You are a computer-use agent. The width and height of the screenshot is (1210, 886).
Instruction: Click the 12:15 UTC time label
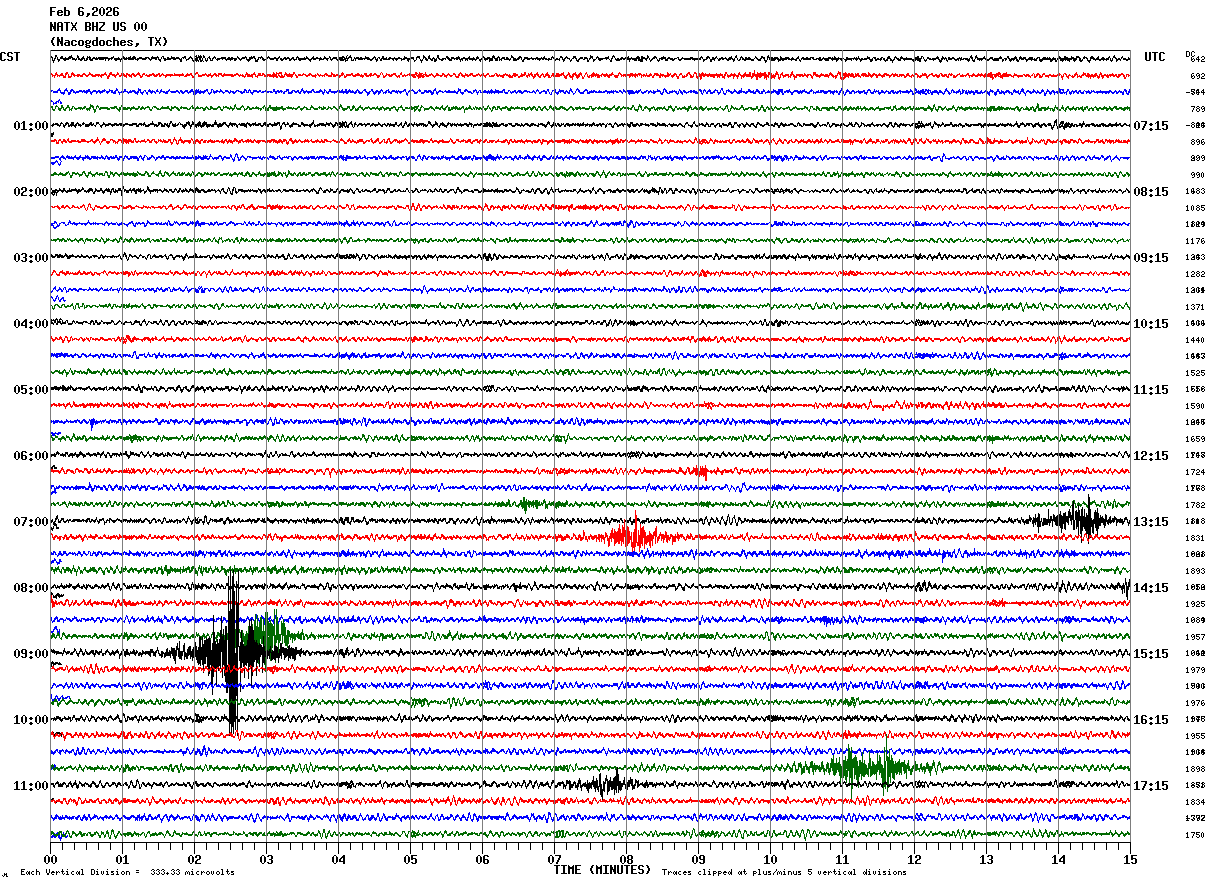click(x=1151, y=456)
